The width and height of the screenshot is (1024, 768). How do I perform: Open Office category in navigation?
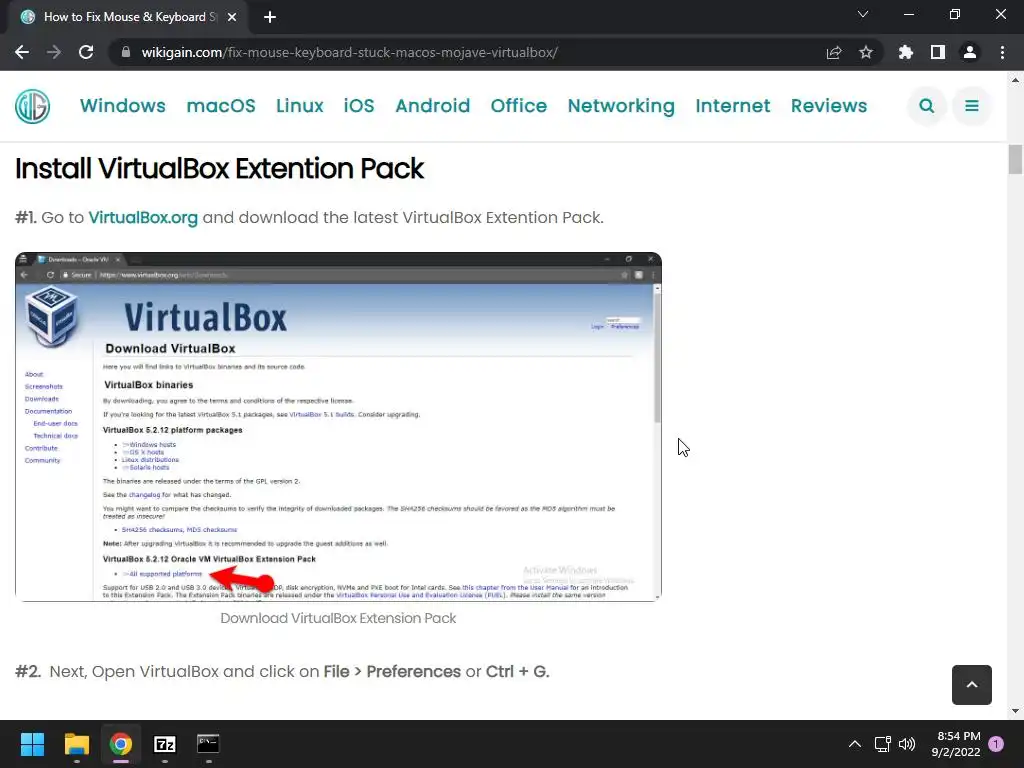(519, 106)
